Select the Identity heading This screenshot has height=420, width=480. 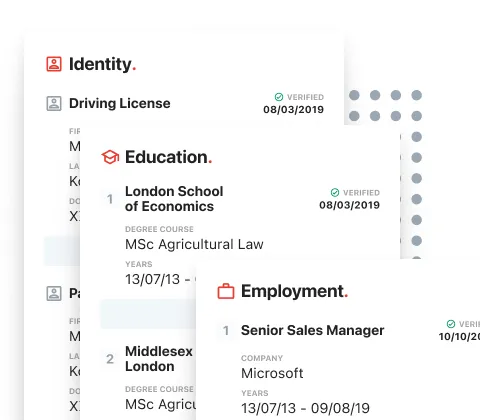click(102, 64)
